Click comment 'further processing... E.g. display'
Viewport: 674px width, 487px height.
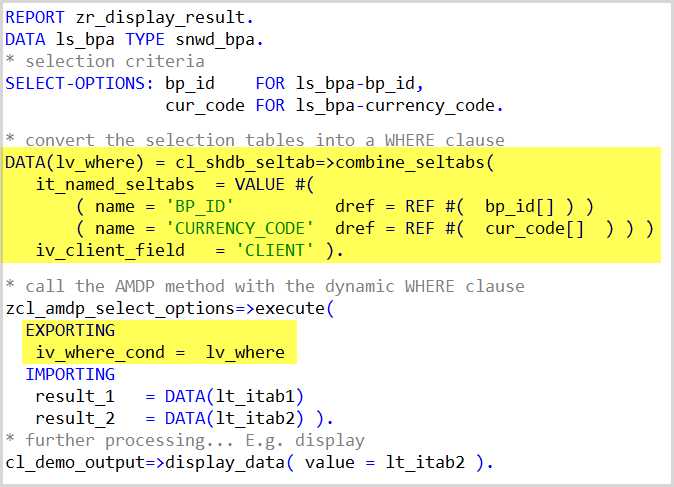tap(185, 441)
